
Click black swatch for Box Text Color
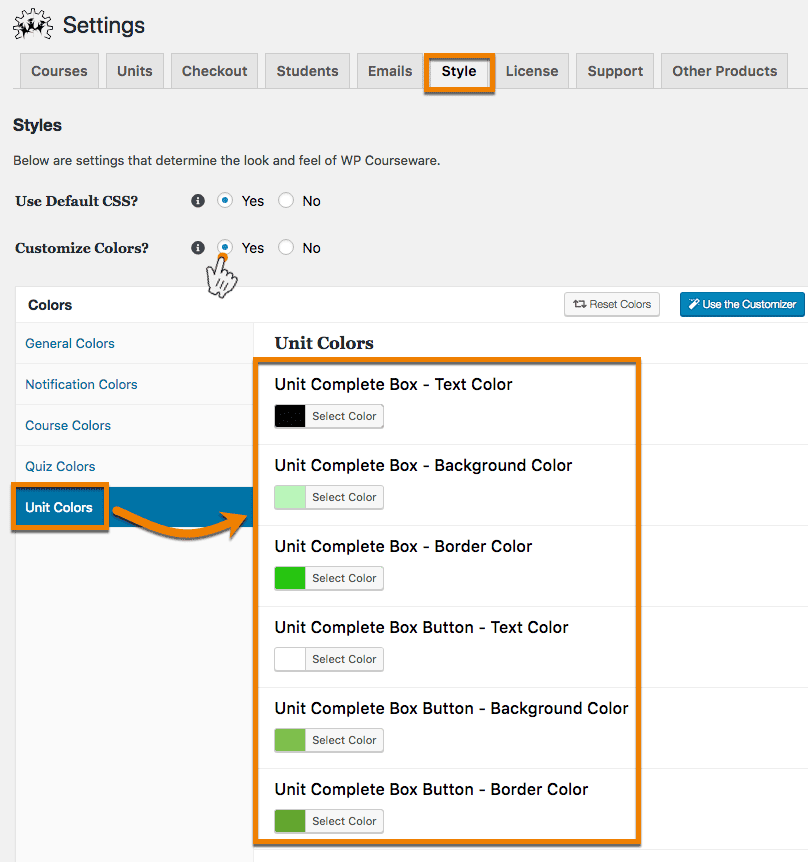(x=290, y=416)
